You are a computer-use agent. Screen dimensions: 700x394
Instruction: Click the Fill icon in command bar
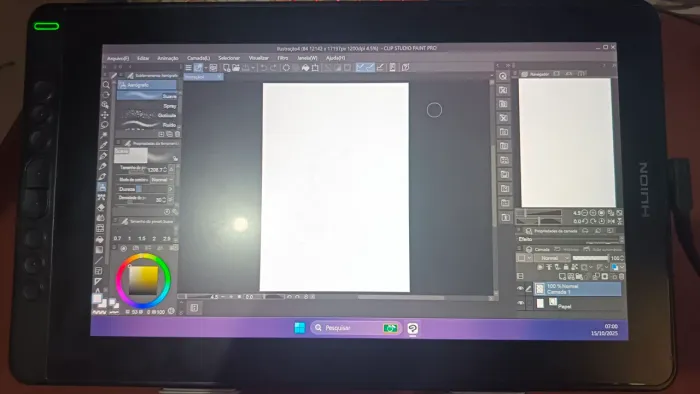coord(305,68)
